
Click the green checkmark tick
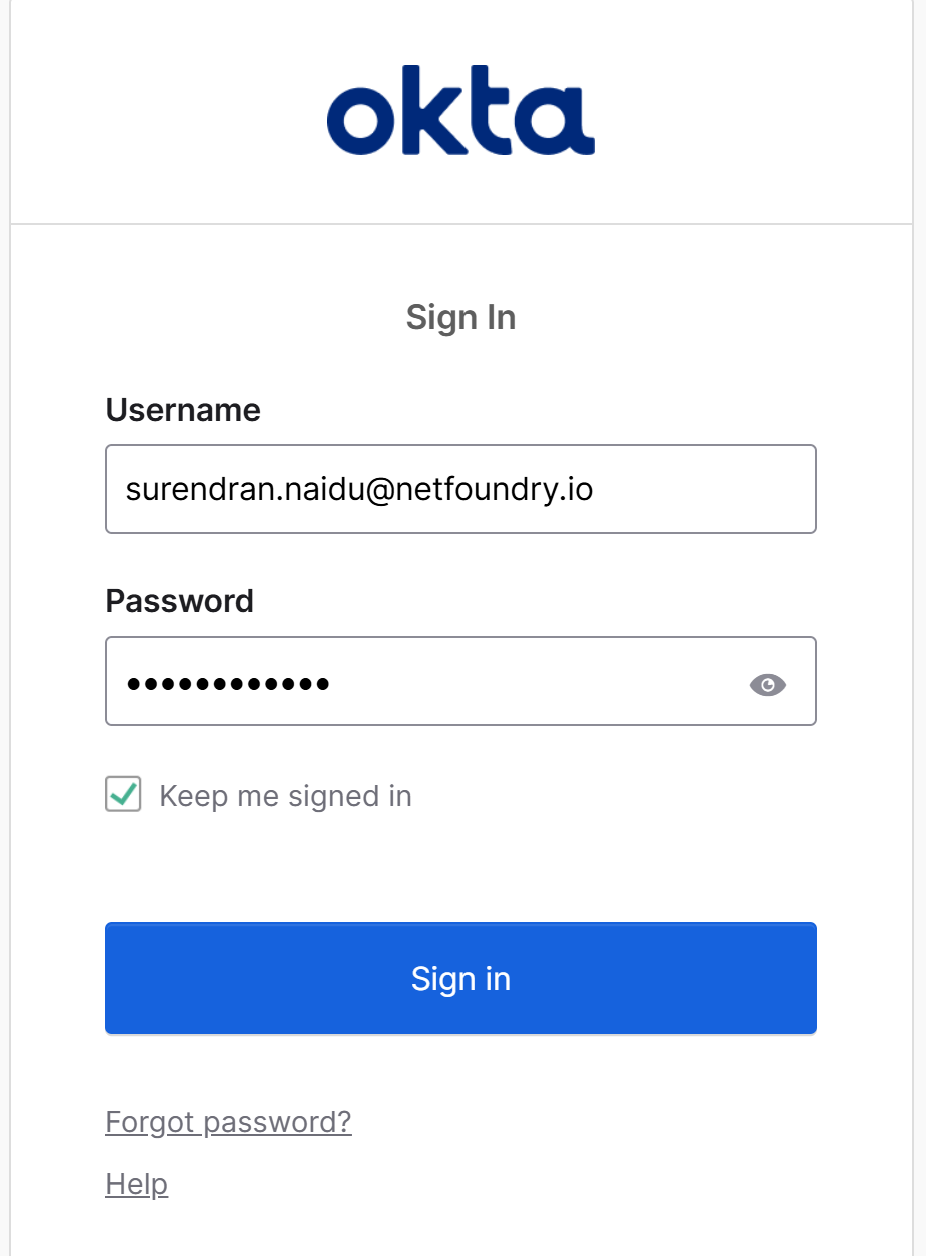[123, 794]
